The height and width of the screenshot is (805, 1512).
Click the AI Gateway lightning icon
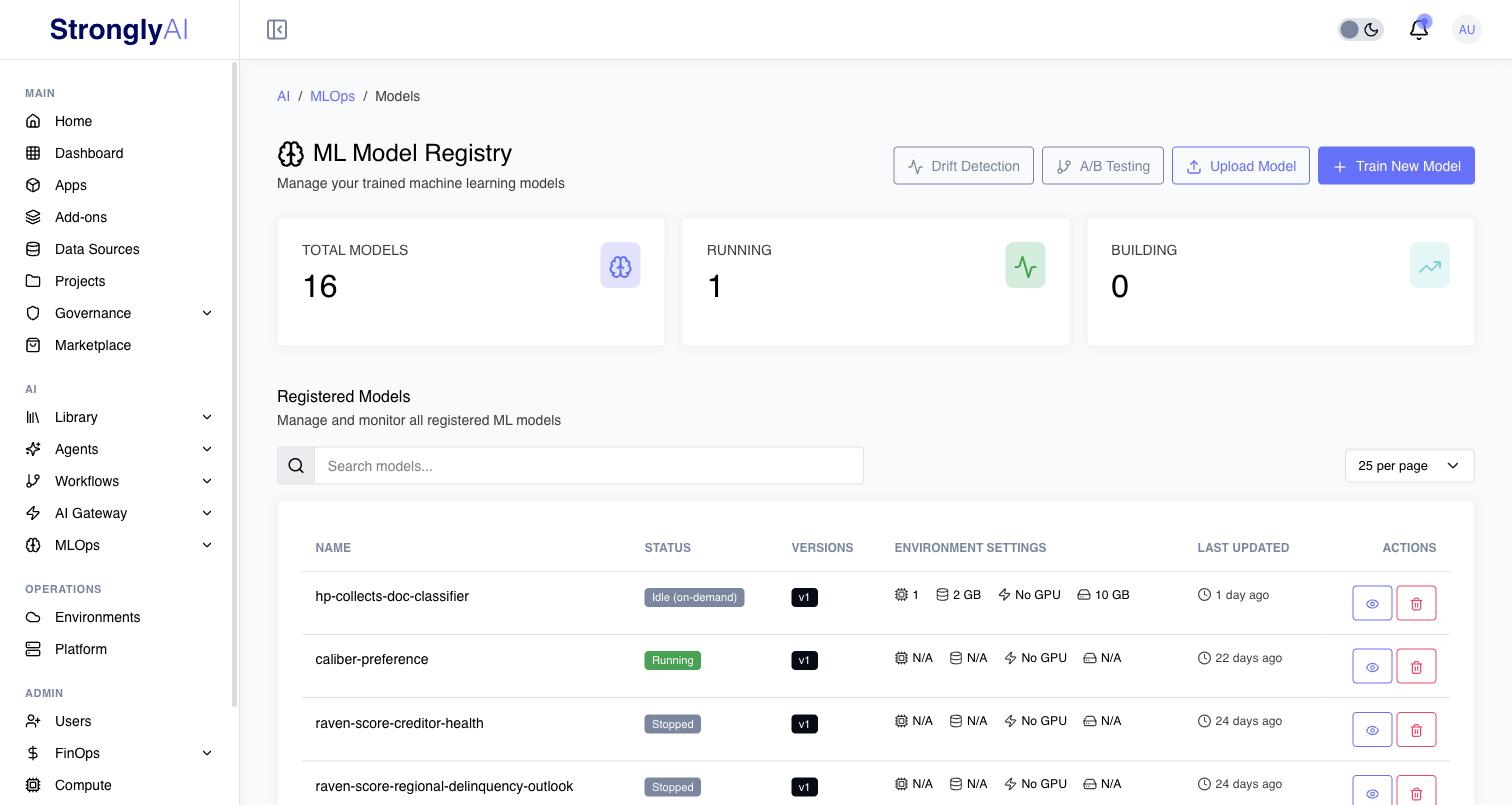(33, 513)
